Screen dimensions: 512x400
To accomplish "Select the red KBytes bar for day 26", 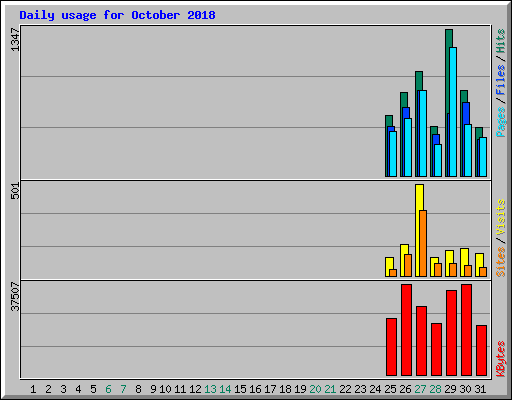I will 406,330.
